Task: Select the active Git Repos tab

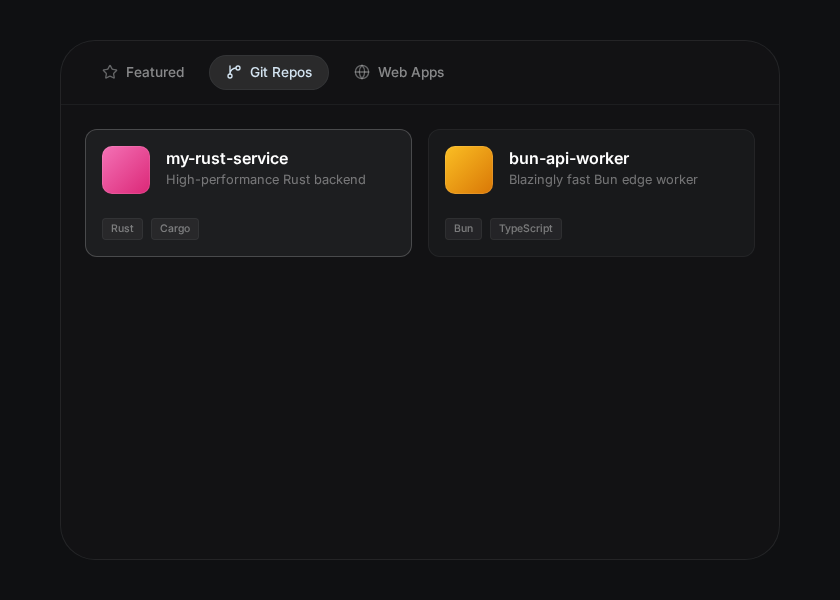Action: click(x=268, y=72)
